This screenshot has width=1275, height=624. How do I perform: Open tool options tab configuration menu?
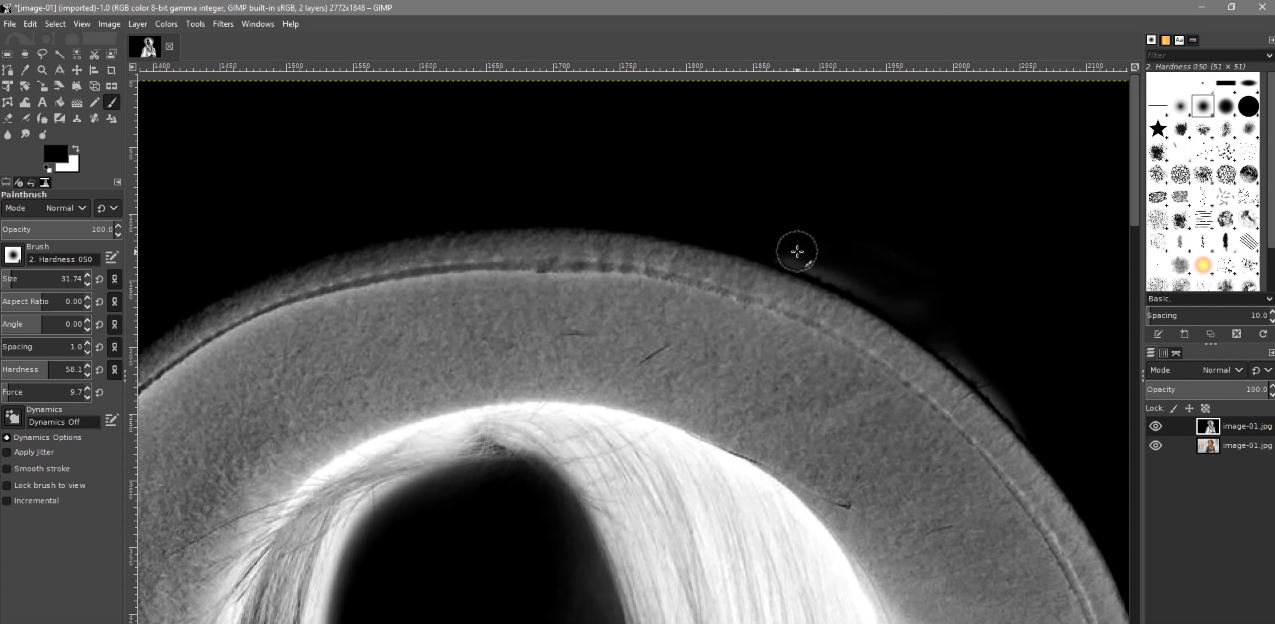tap(117, 182)
